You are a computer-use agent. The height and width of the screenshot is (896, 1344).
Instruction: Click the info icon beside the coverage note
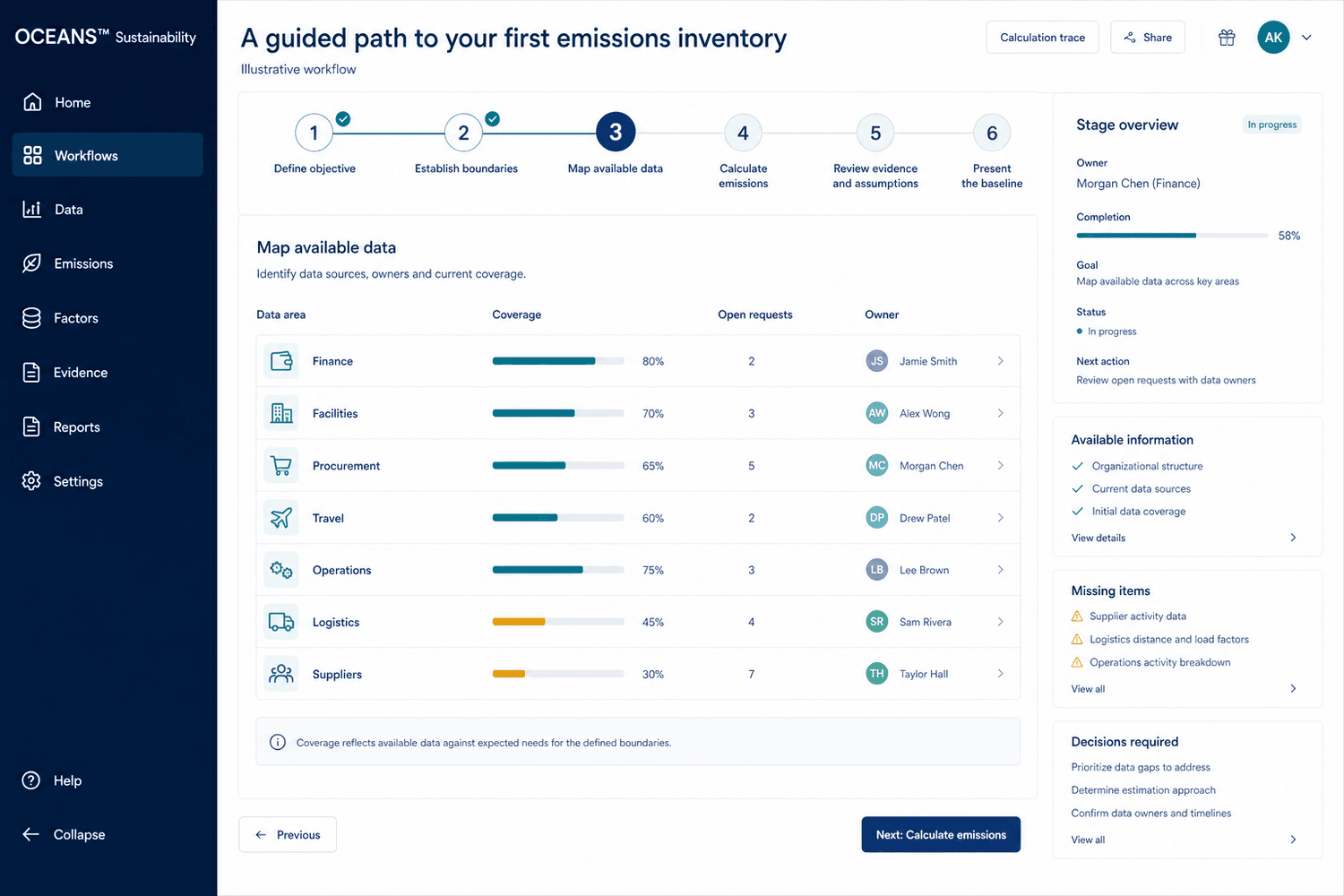click(278, 742)
